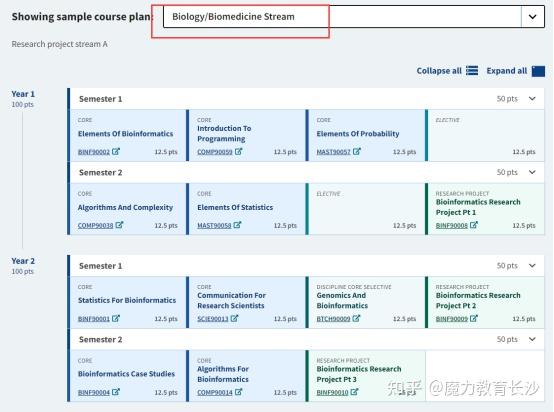Open external link icon beside MAST90058

[237, 225]
